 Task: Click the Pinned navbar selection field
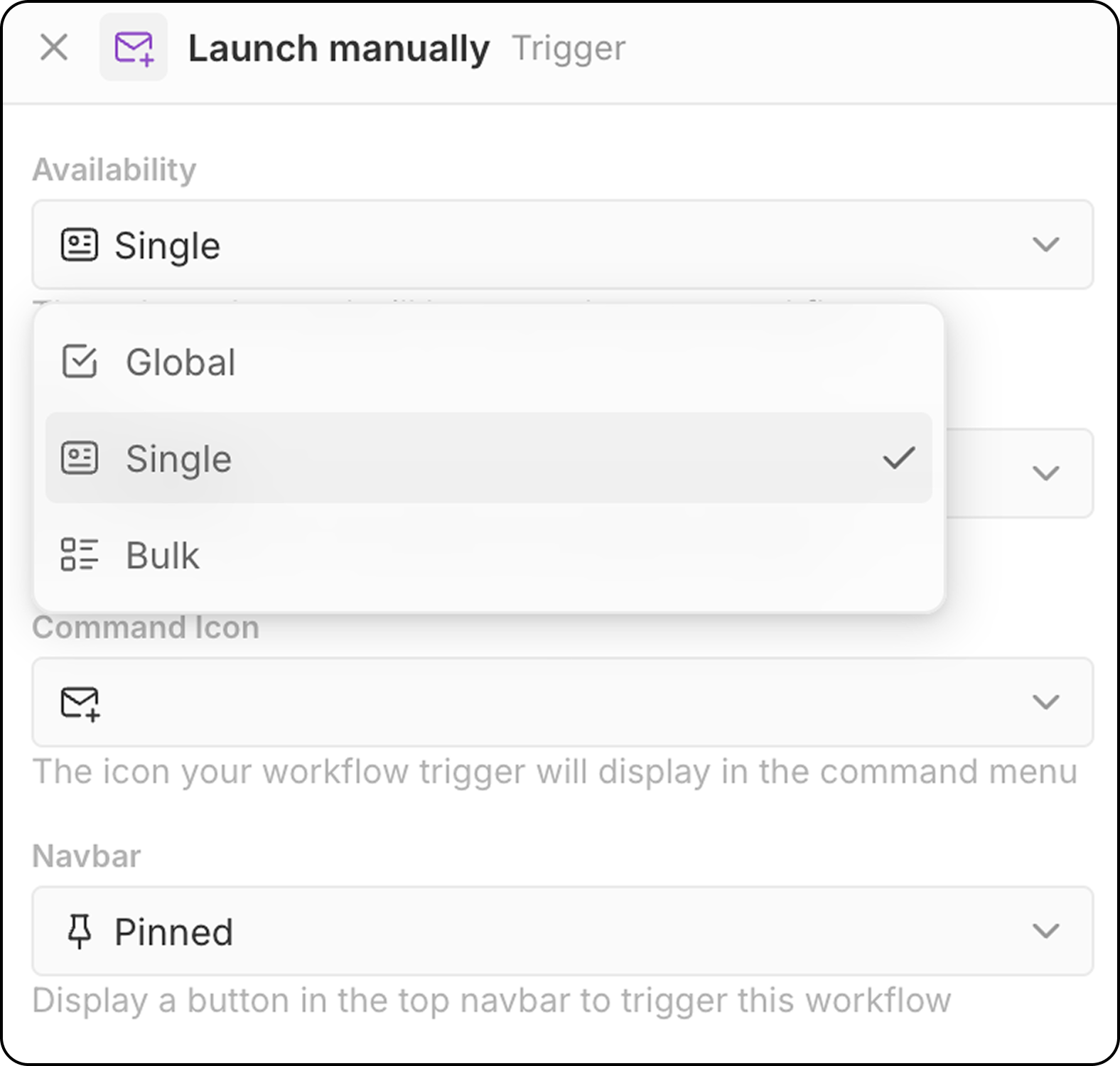tap(563, 931)
